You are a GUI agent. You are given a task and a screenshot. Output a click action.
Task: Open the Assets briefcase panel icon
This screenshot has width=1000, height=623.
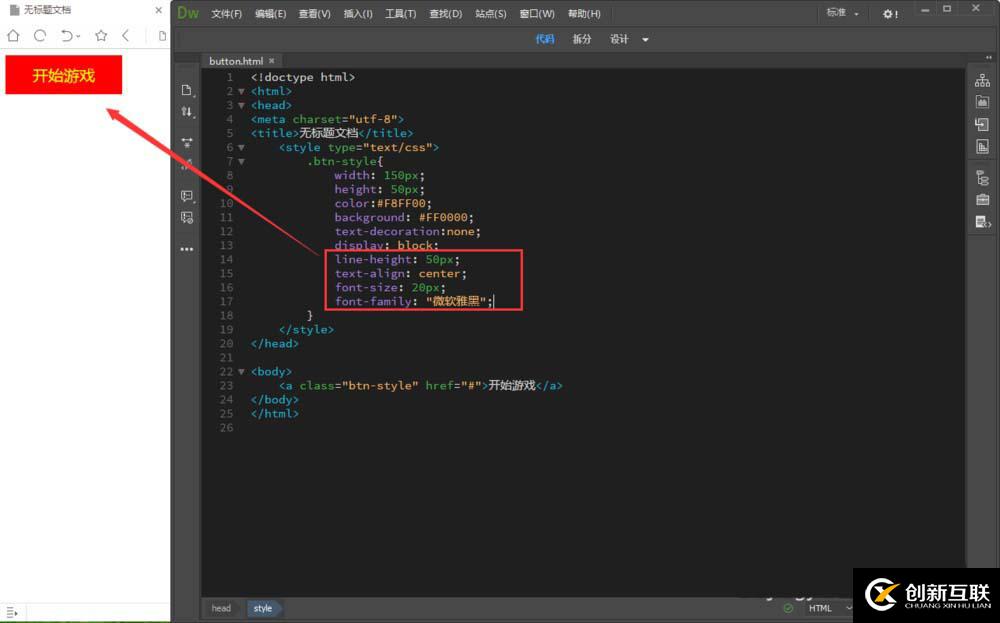point(982,200)
